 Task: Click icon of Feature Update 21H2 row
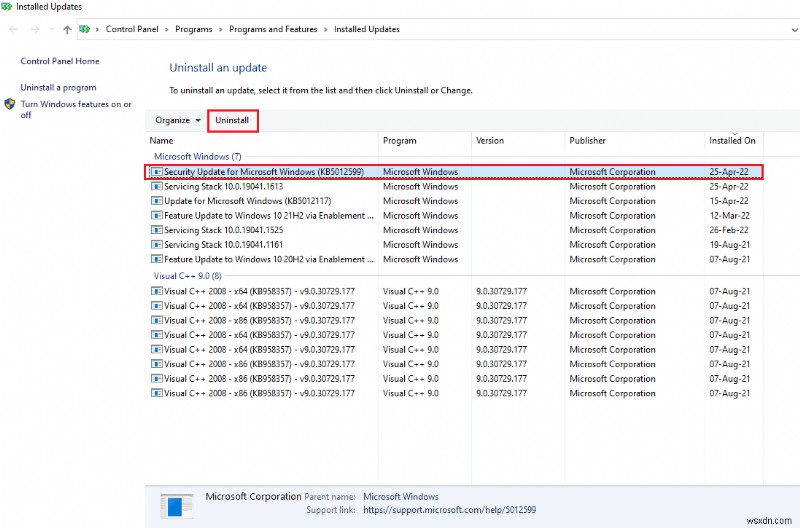(x=157, y=216)
